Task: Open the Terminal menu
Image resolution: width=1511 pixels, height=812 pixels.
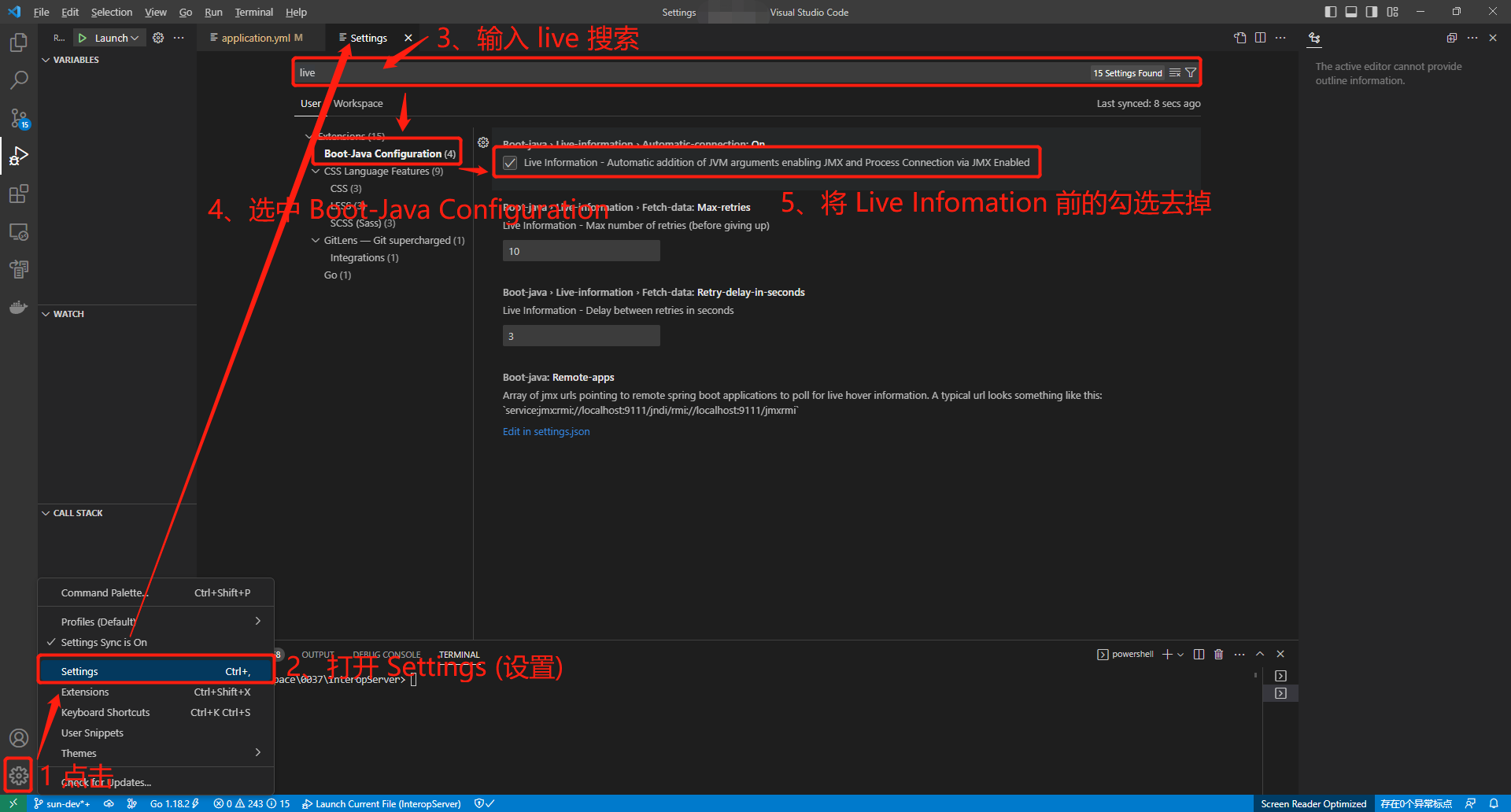Action: coord(253,12)
